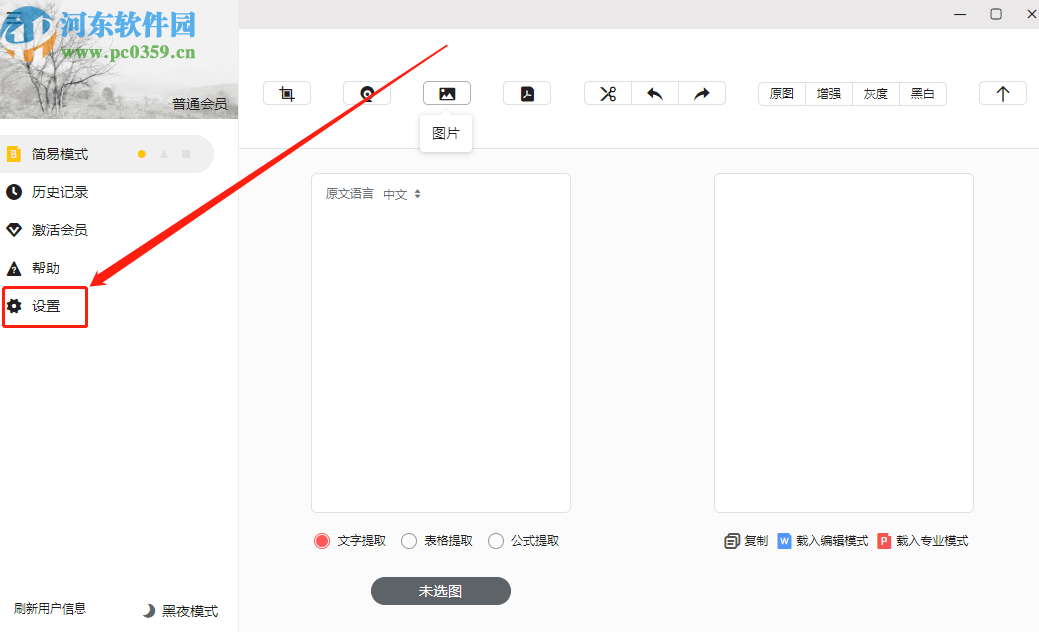Click the PDF recognition icon
Image resolution: width=1039 pixels, height=632 pixels.
526,92
